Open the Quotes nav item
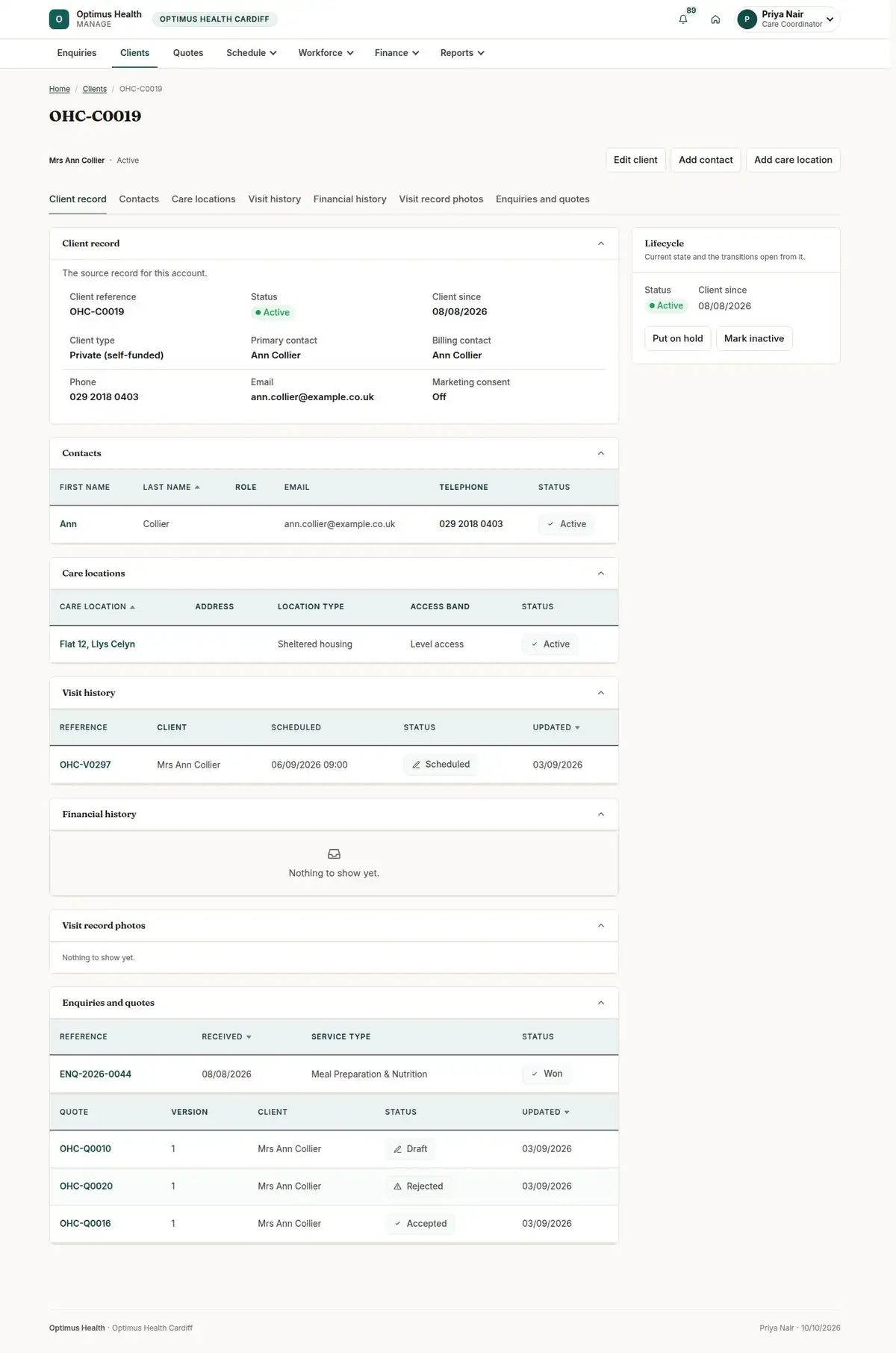Image resolution: width=896 pixels, height=1353 pixels. 188,53
